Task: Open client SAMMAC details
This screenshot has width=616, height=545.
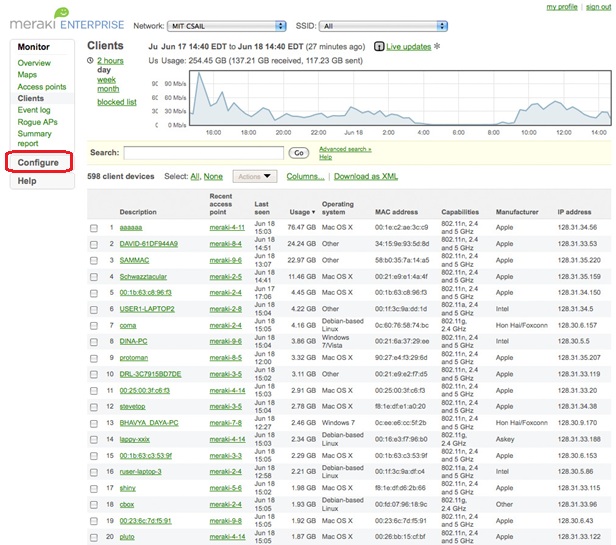Action: pyautogui.click(x=134, y=260)
